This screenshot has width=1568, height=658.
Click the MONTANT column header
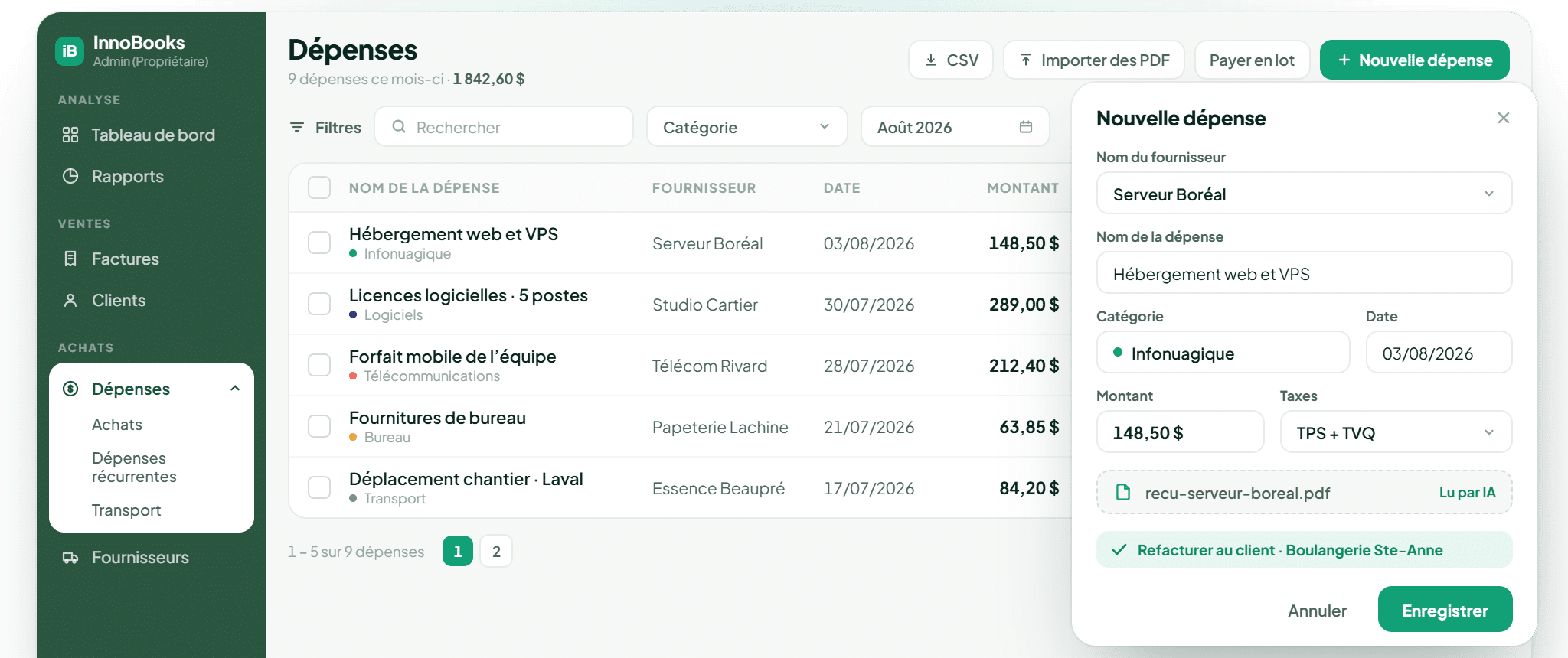click(x=1023, y=187)
